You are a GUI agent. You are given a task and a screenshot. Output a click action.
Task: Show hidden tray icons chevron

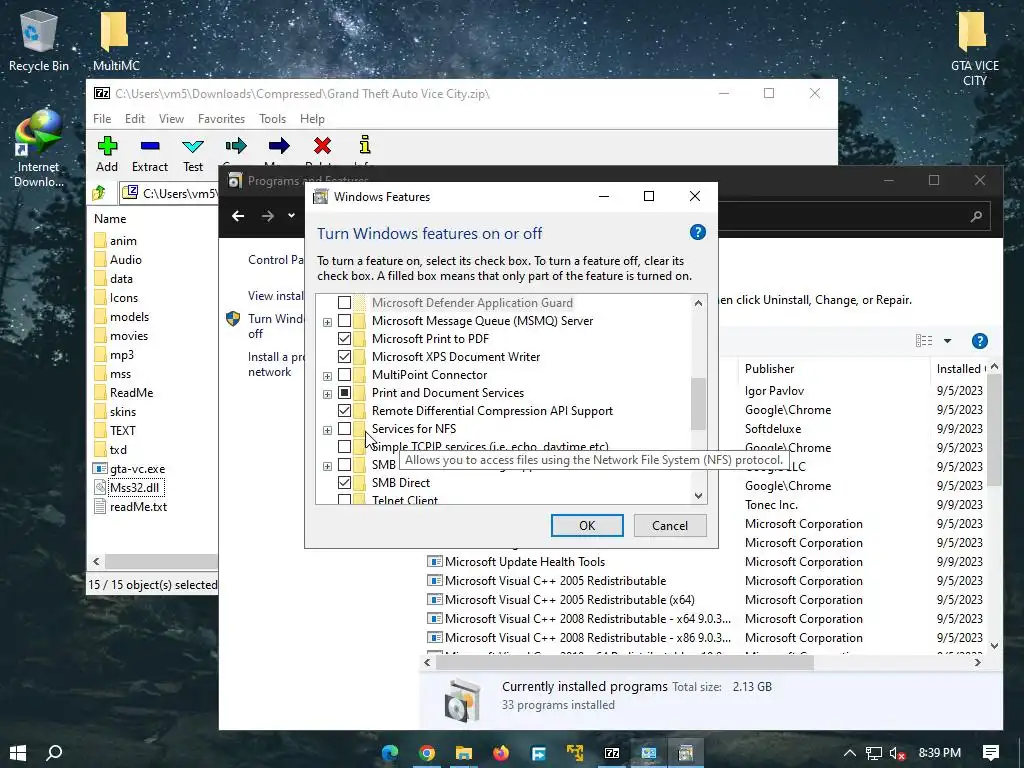[x=850, y=753]
